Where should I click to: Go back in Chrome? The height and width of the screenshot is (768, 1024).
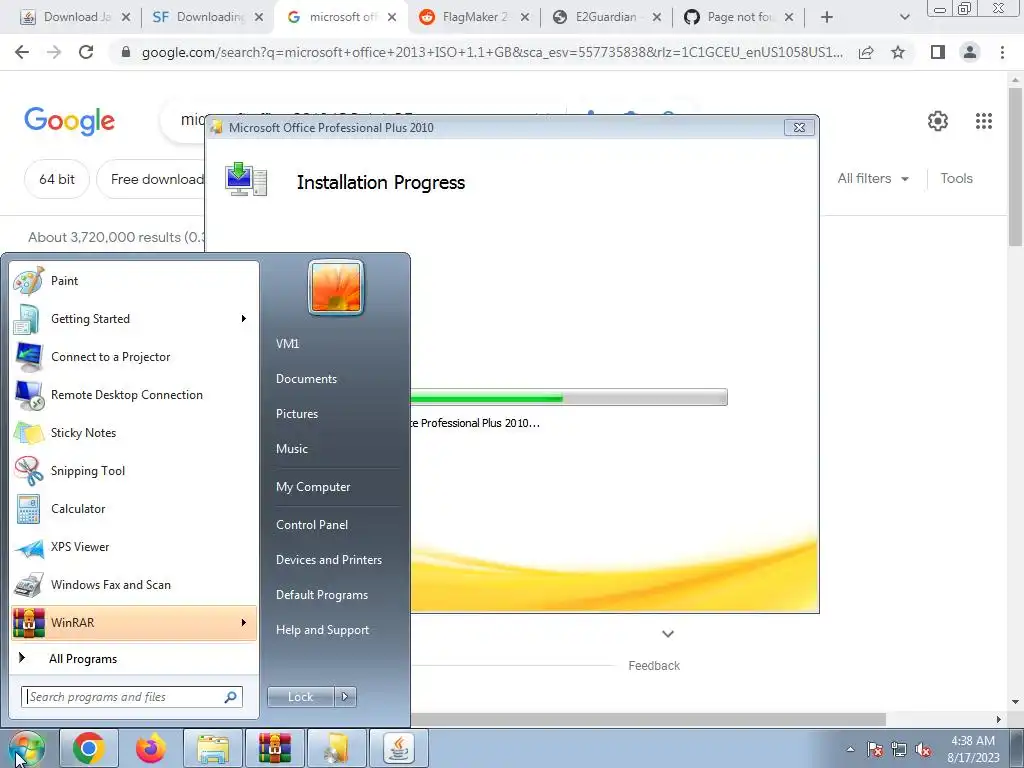click(22, 52)
